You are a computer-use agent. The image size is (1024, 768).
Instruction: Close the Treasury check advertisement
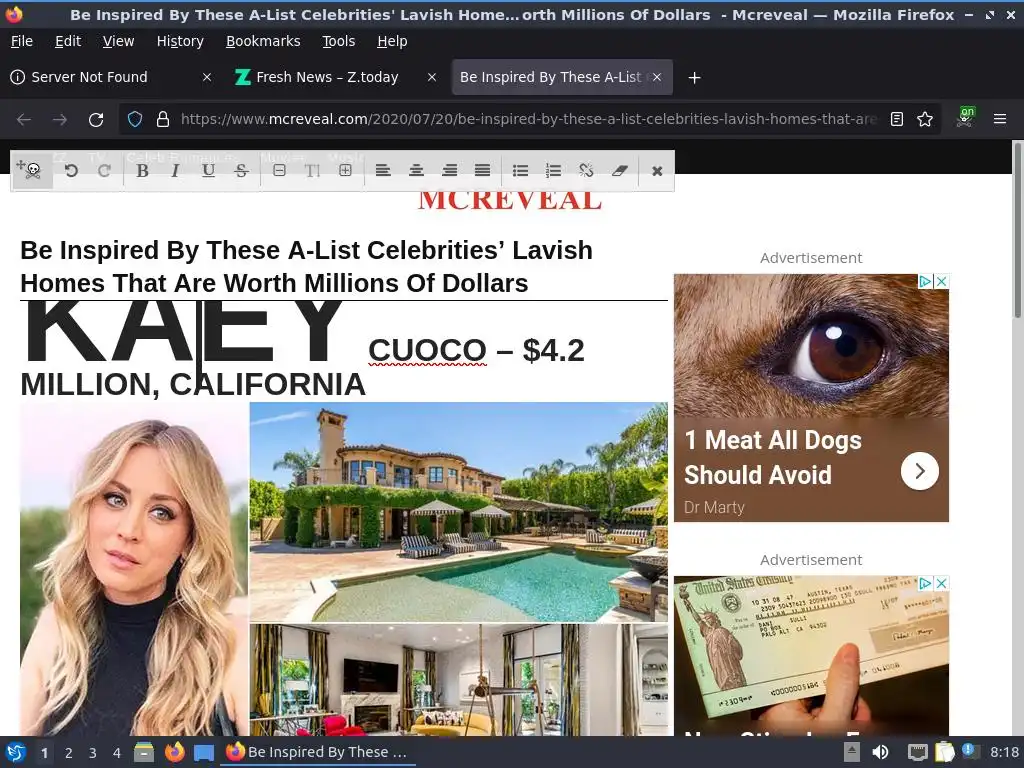[x=941, y=583]
